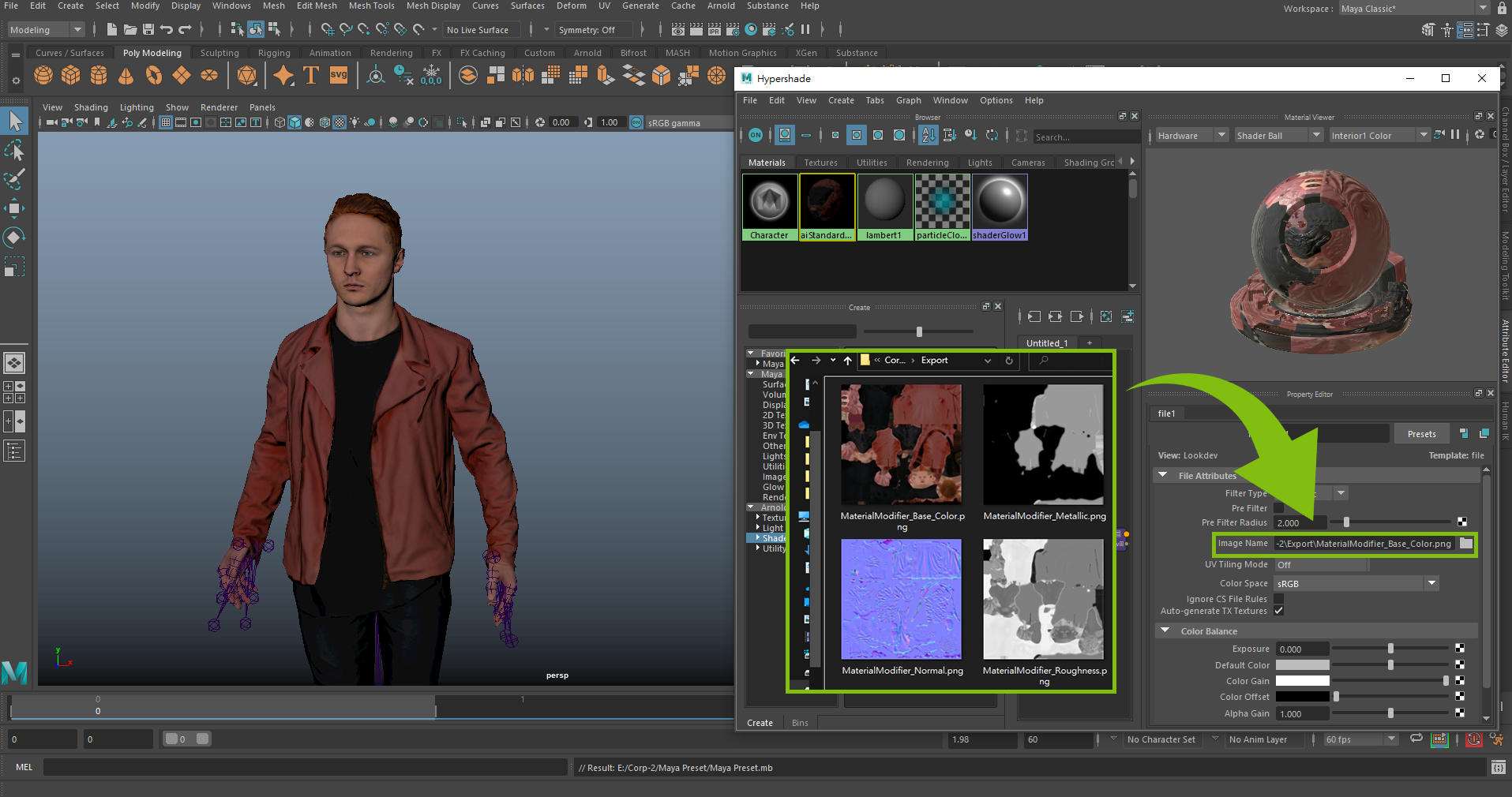The height and width of the screenshot is (797, 1512).
Task: Click the No Live Surface field
Action: (x=482, y=30)
